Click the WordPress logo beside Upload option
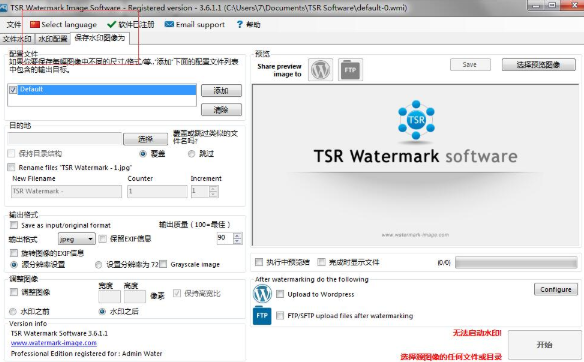Image resolution: width=584 pixels, height=362 pixels. point(263,293)
